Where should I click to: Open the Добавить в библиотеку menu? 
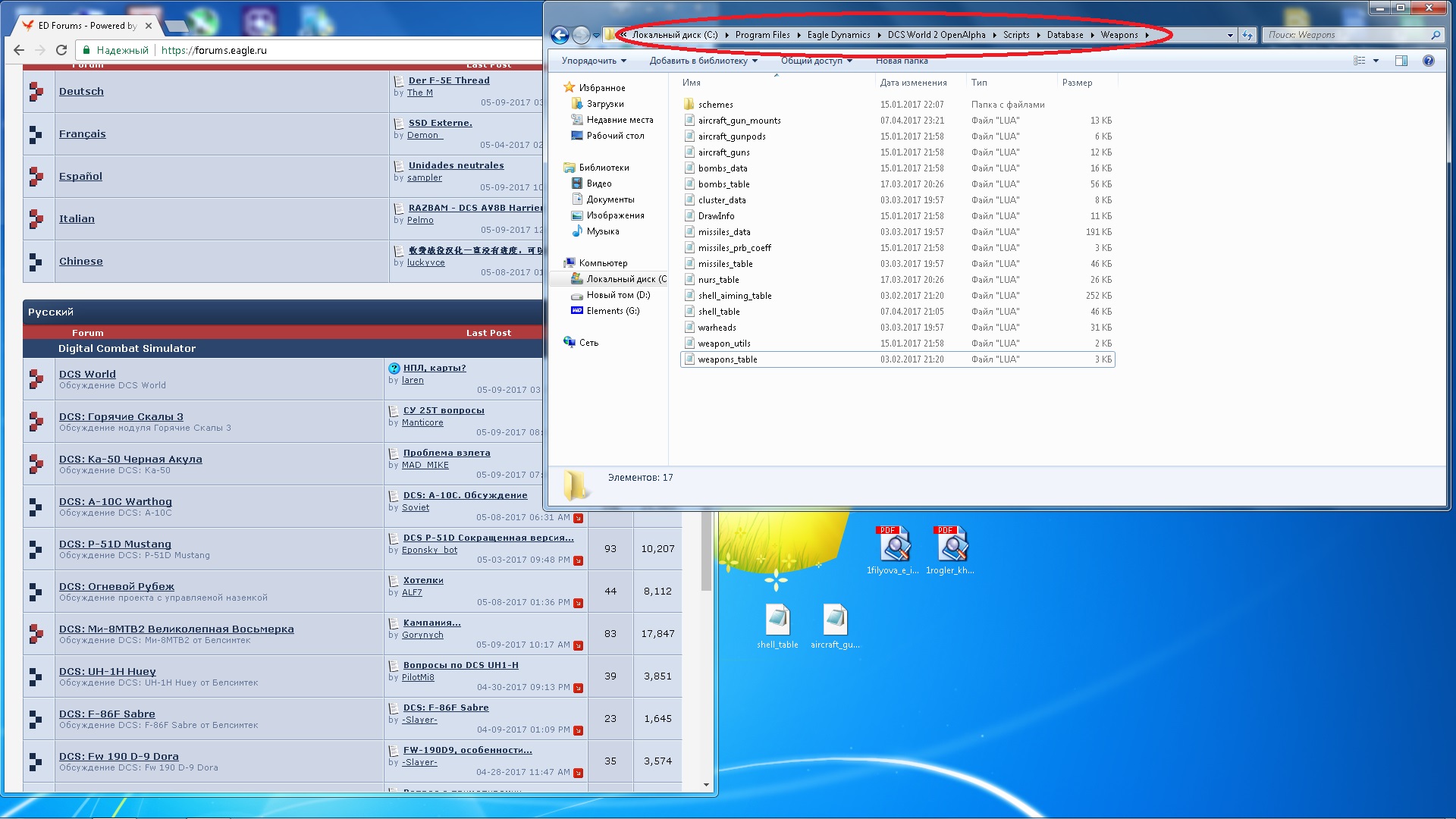tap(703, 61)
